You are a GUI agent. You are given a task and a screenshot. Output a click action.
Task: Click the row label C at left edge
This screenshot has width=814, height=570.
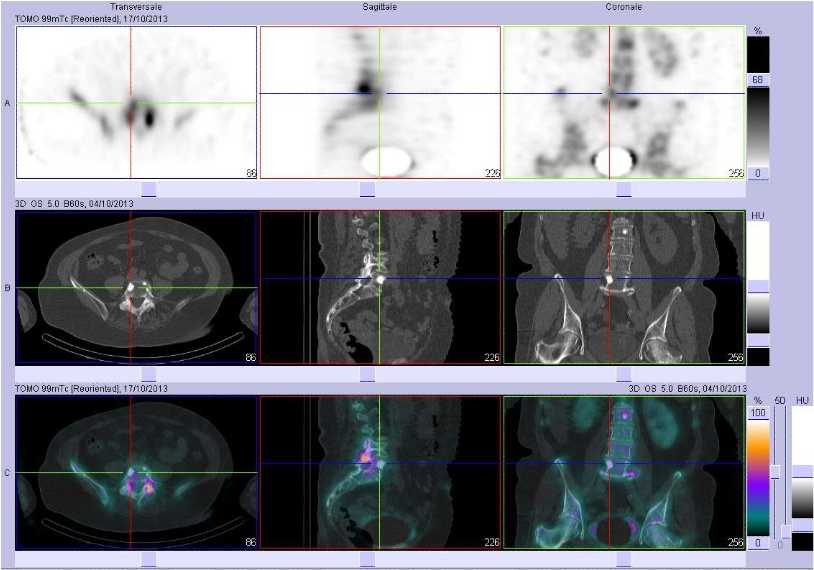point(7,473)
